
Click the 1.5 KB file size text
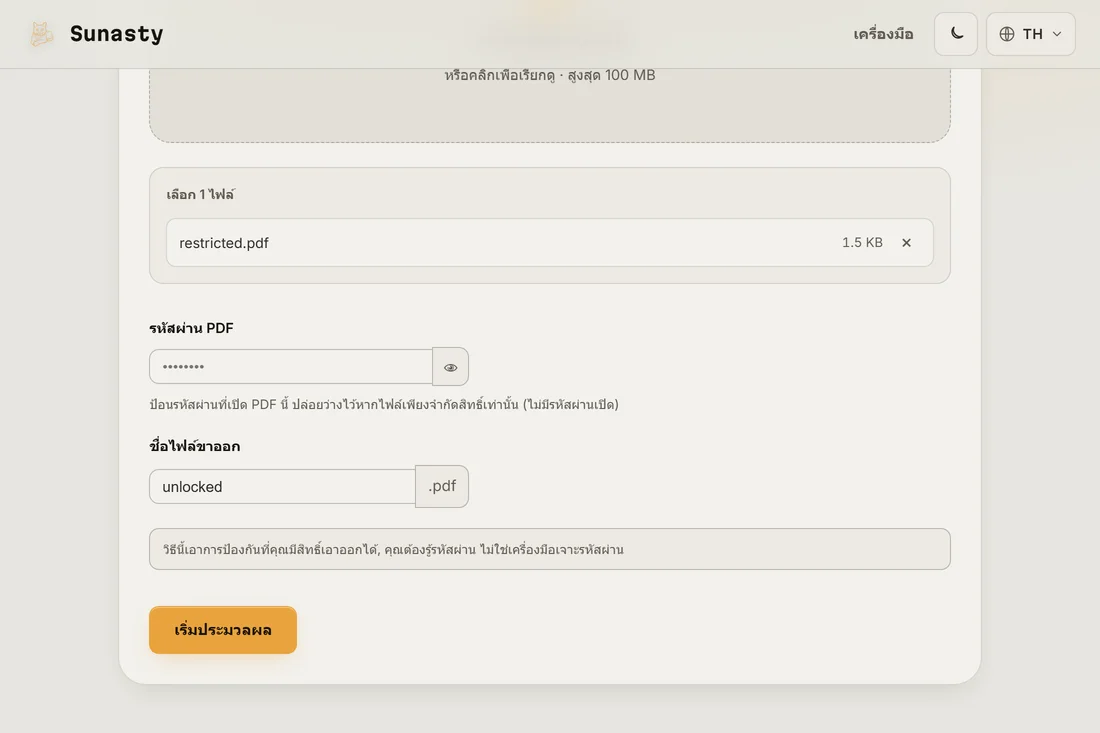pyautogui.click(x=862, y=243)
